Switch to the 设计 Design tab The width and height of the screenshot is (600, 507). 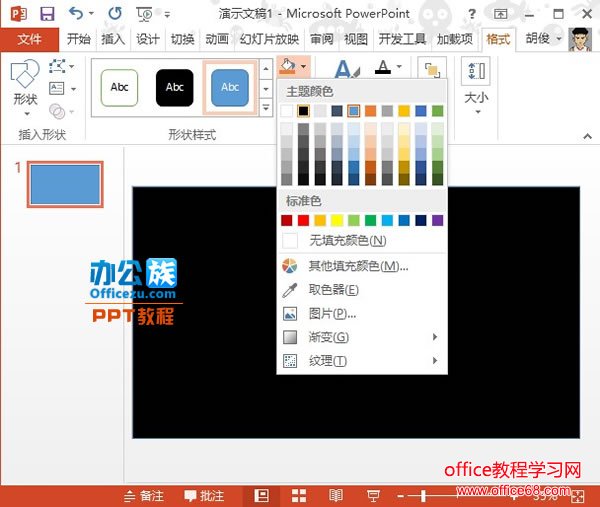148,39
